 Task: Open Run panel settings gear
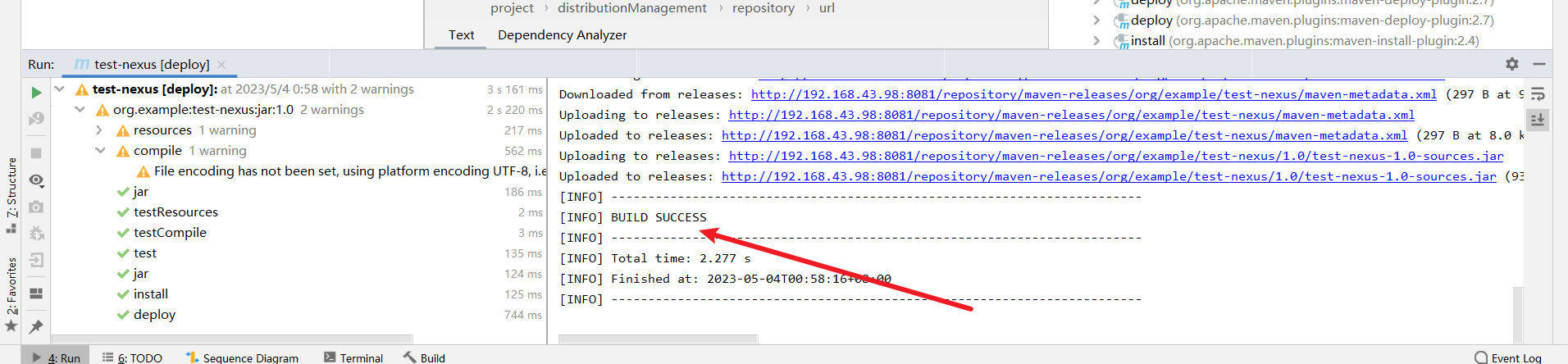click(x=1511, y=64)
